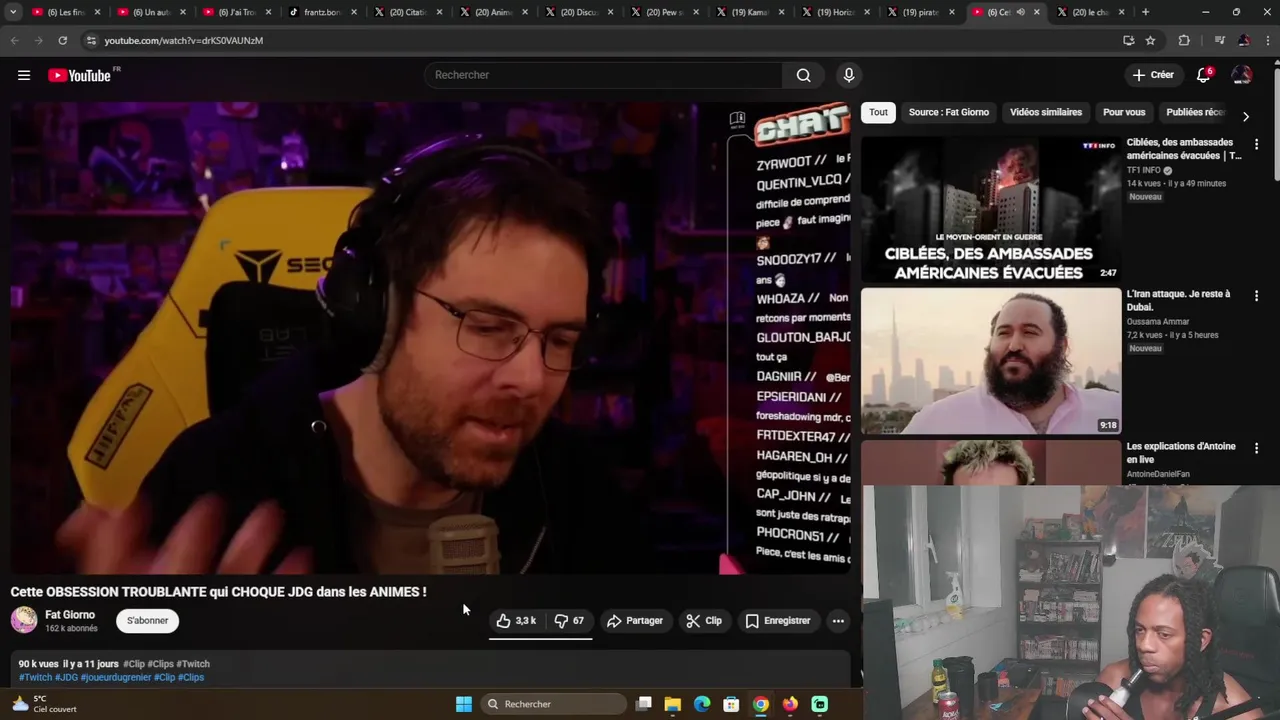Image resolution: width=1280 pixels, height=720 pixels.
Task: Close the (6) Un aut browser tab
Action: (183, 12)
